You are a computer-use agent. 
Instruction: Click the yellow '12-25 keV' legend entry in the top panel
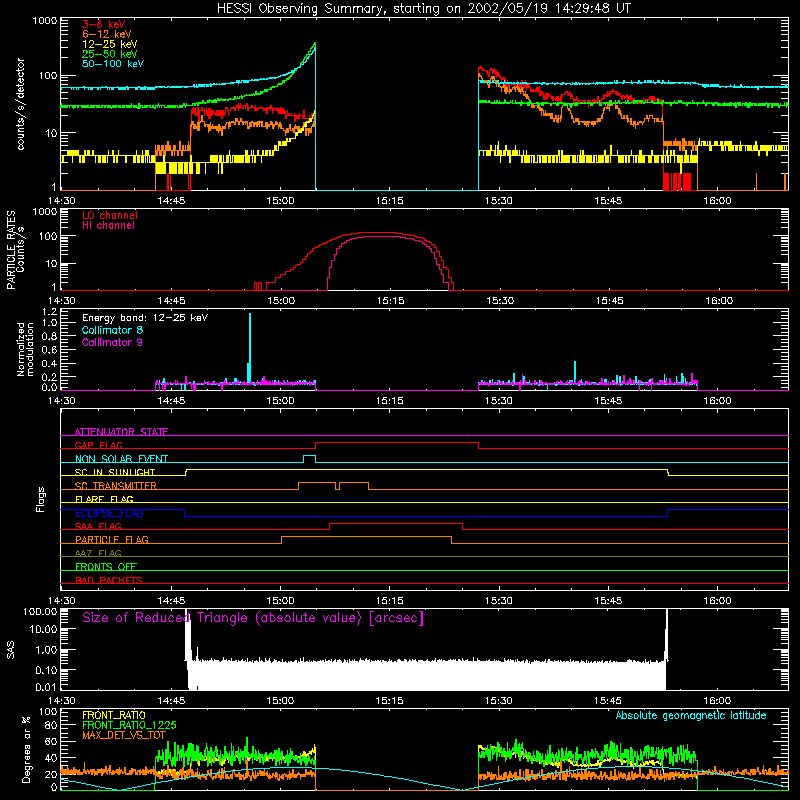pos(110,44)
